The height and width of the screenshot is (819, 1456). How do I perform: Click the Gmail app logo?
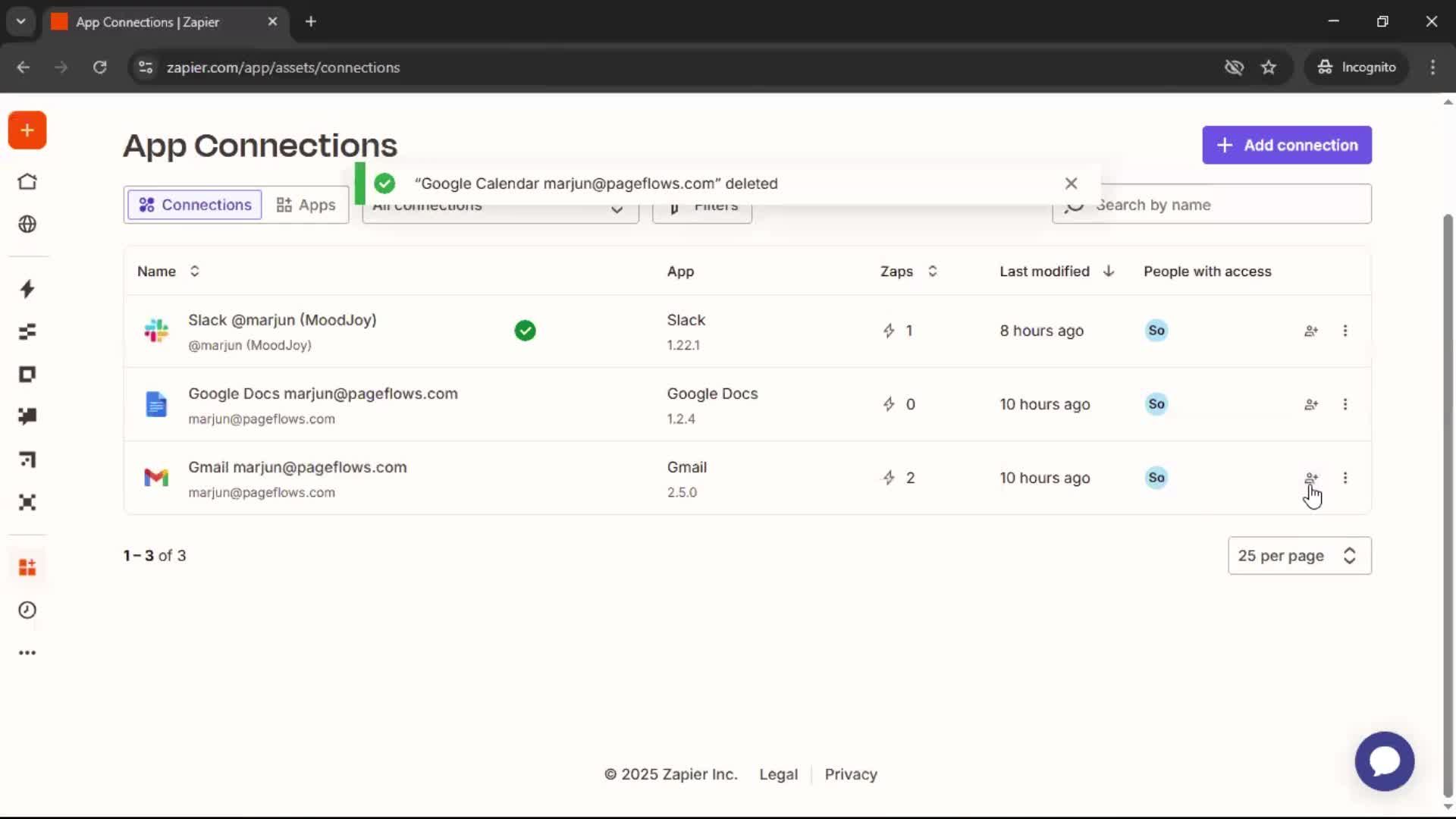pos(156,478)
